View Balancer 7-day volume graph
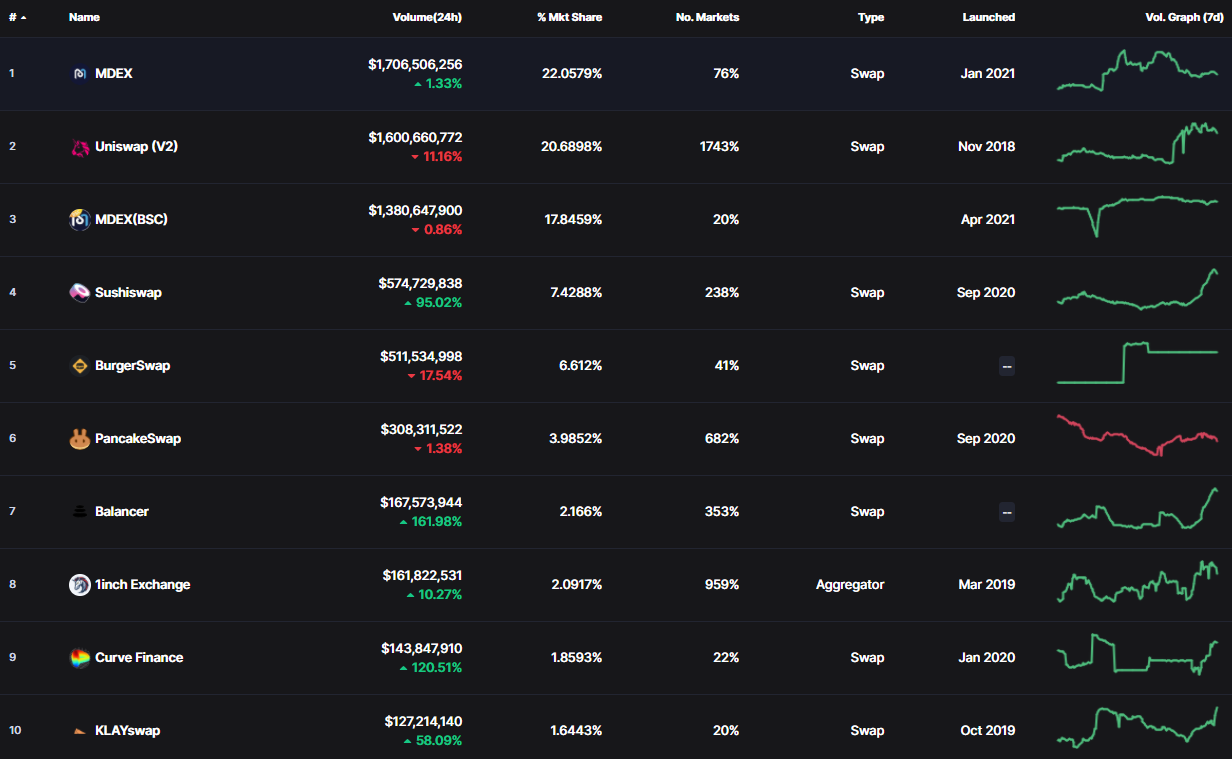The height and width of the screenshot is (759, 1232). pos(1138,509)
